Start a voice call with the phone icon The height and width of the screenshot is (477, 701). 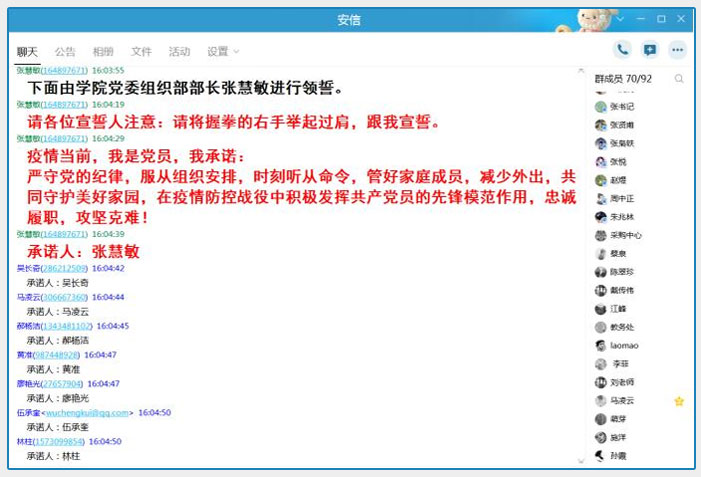tap(622, 50)
